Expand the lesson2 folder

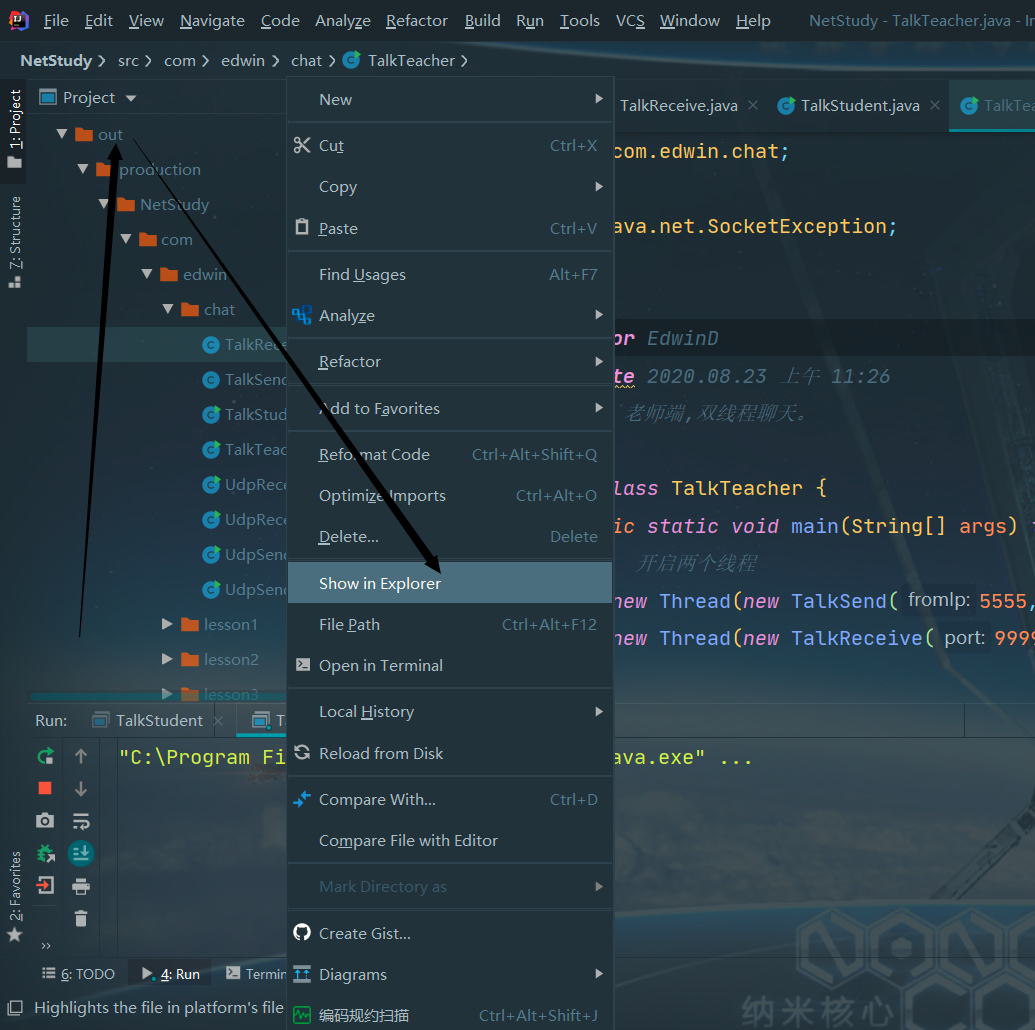click(x=168, y=659)
